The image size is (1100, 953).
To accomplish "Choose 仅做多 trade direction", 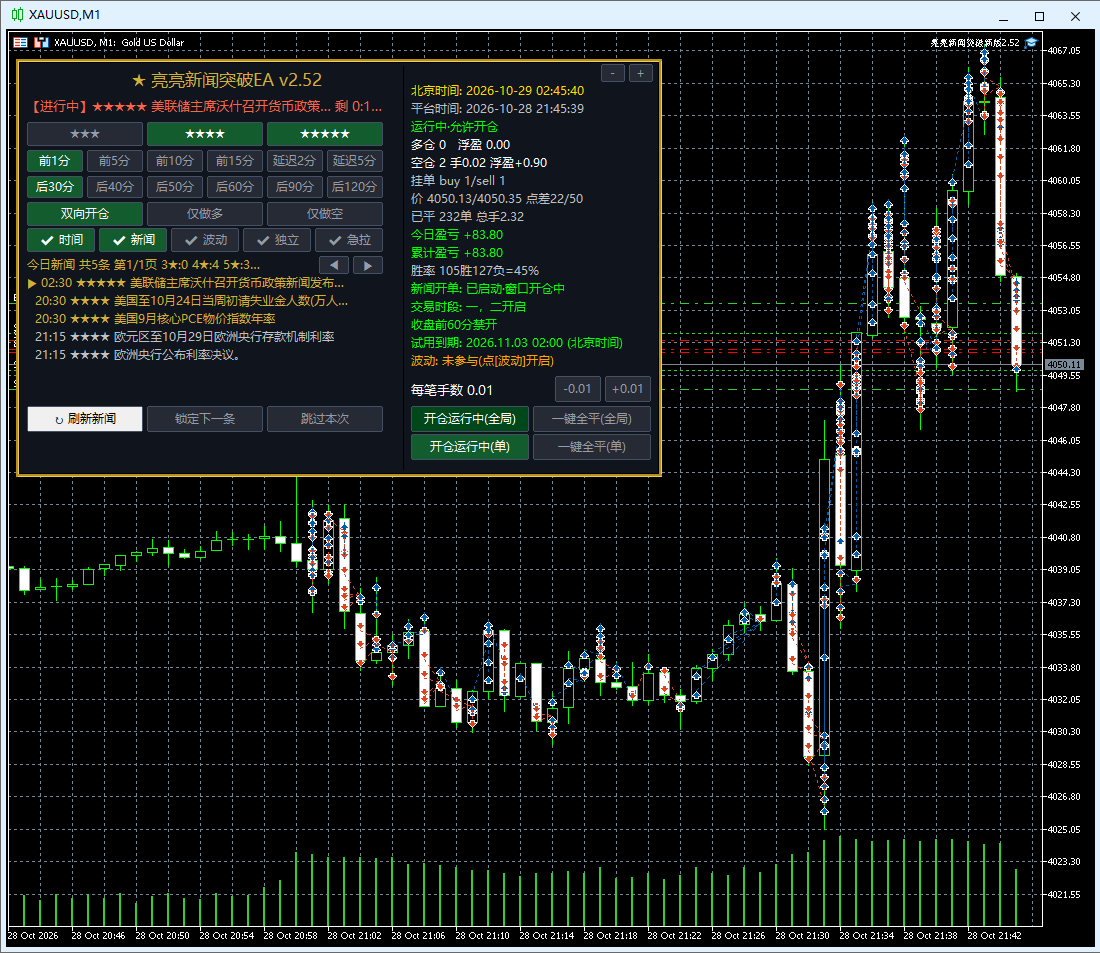I will pyautogui.click(x=205, y=214).
